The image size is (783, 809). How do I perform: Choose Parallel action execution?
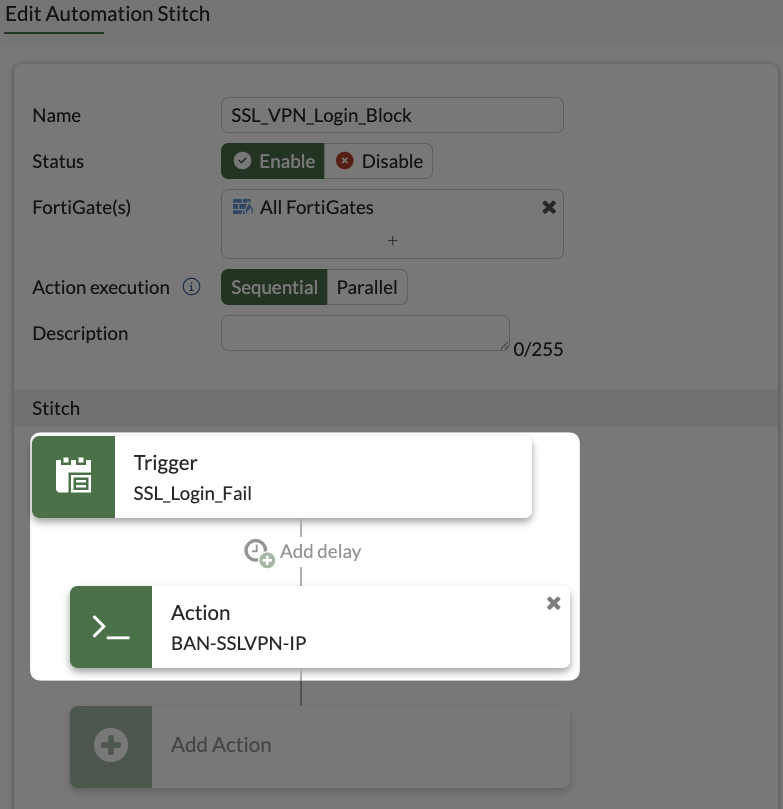click(x=367, y=287)
